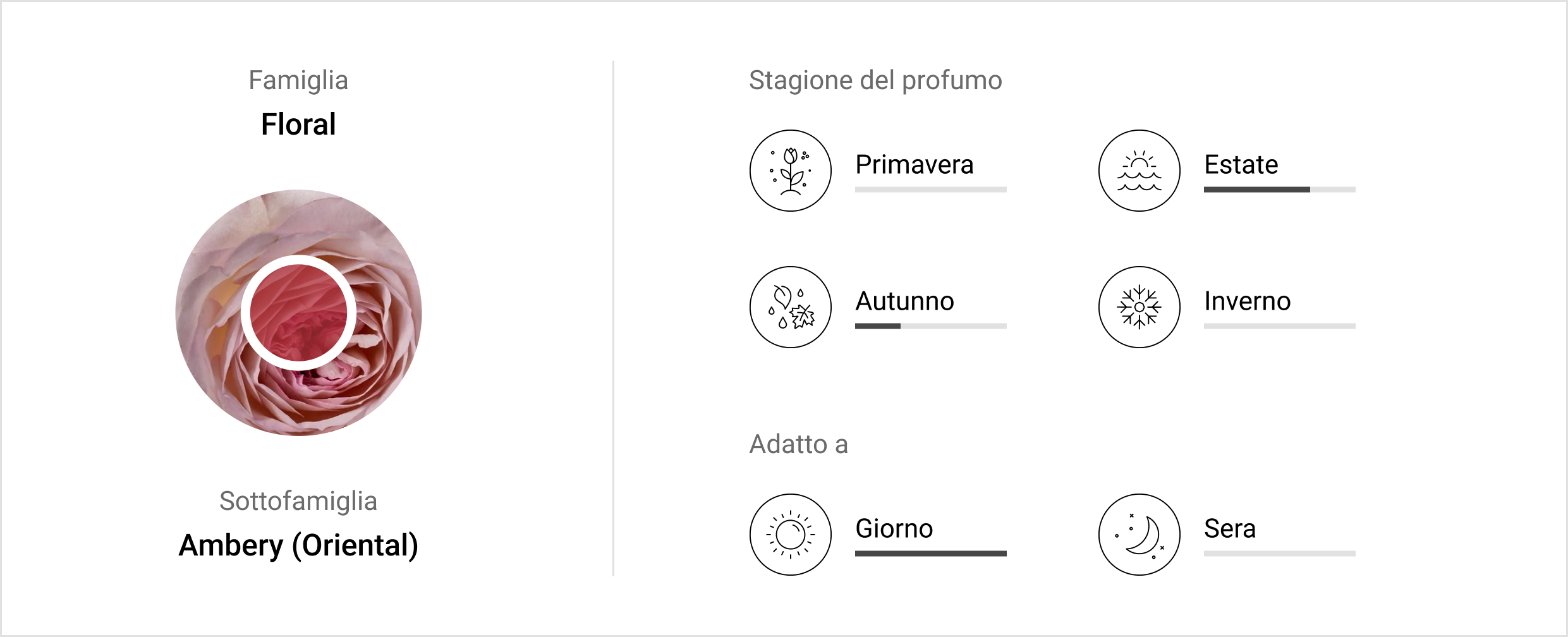
Task: Click the Giorno sun icon
Action: click(790, 535)
